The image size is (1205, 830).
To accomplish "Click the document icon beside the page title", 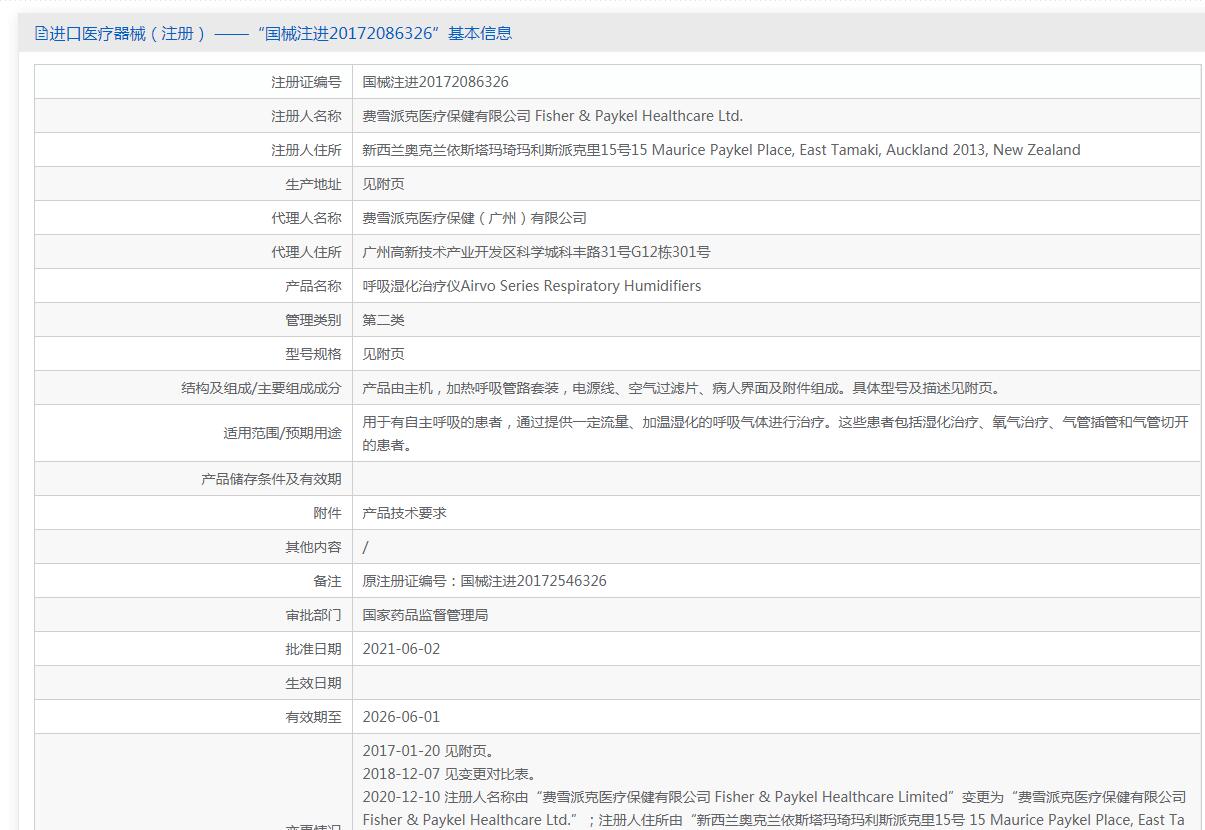I will pos(41,34).
